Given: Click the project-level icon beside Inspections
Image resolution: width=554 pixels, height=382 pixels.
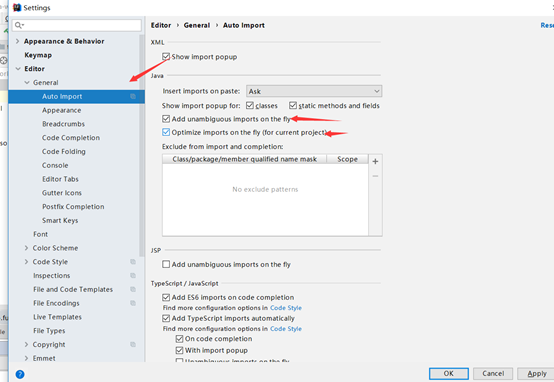Looking at the screenshot, I should point(133,276).
